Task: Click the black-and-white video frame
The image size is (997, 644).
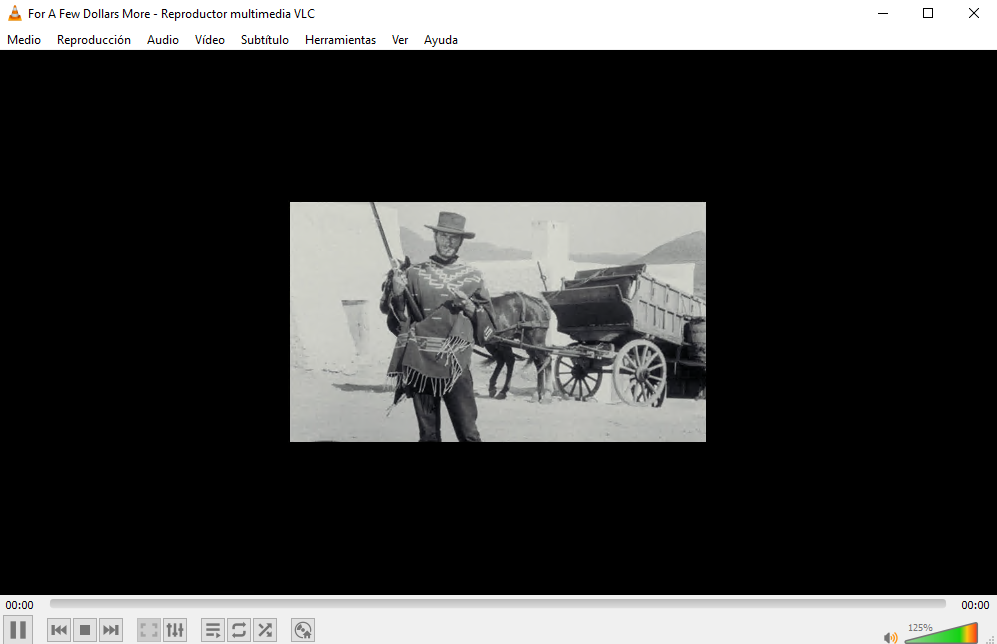Action: tap(498, 322)
